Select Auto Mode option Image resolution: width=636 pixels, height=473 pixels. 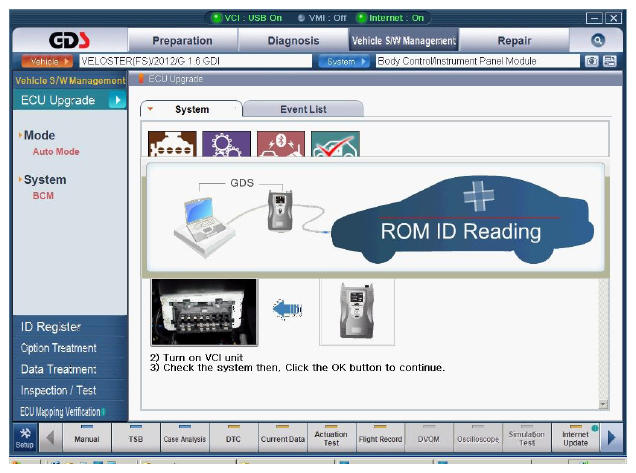(56, 151)
